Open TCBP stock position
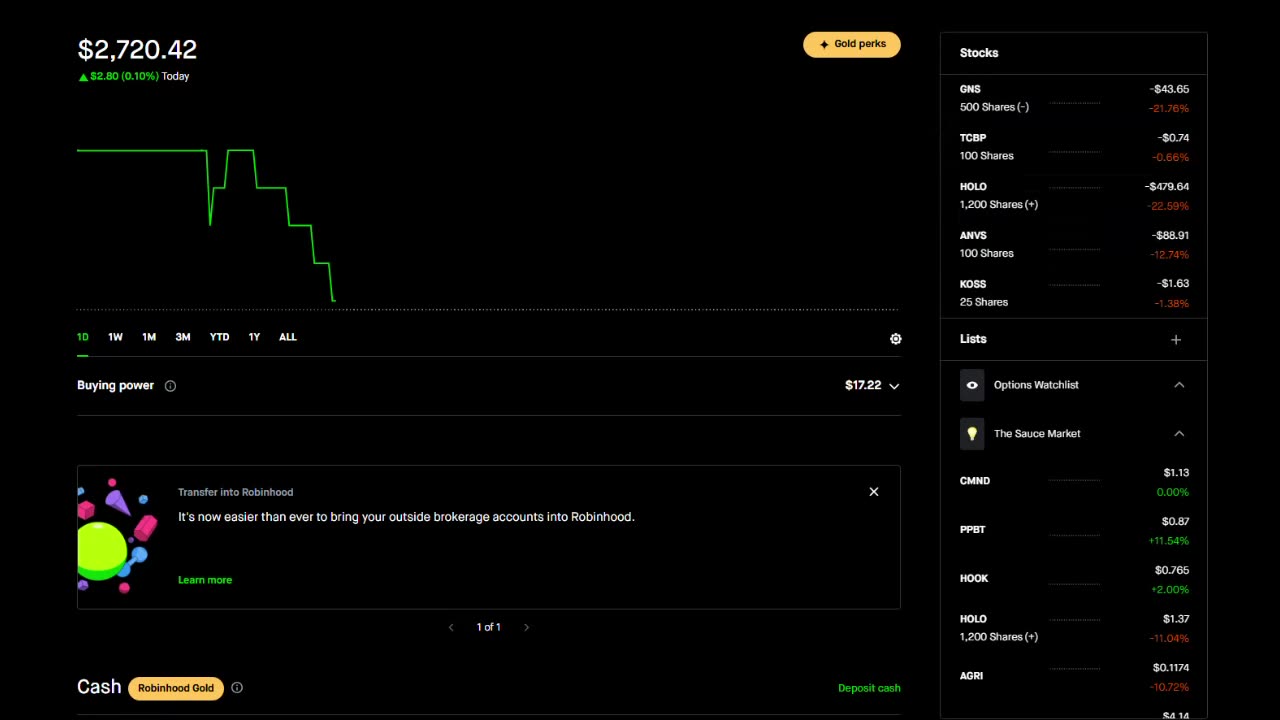The width and height of the screenshot is (1280, 720). pos(1074,147)
